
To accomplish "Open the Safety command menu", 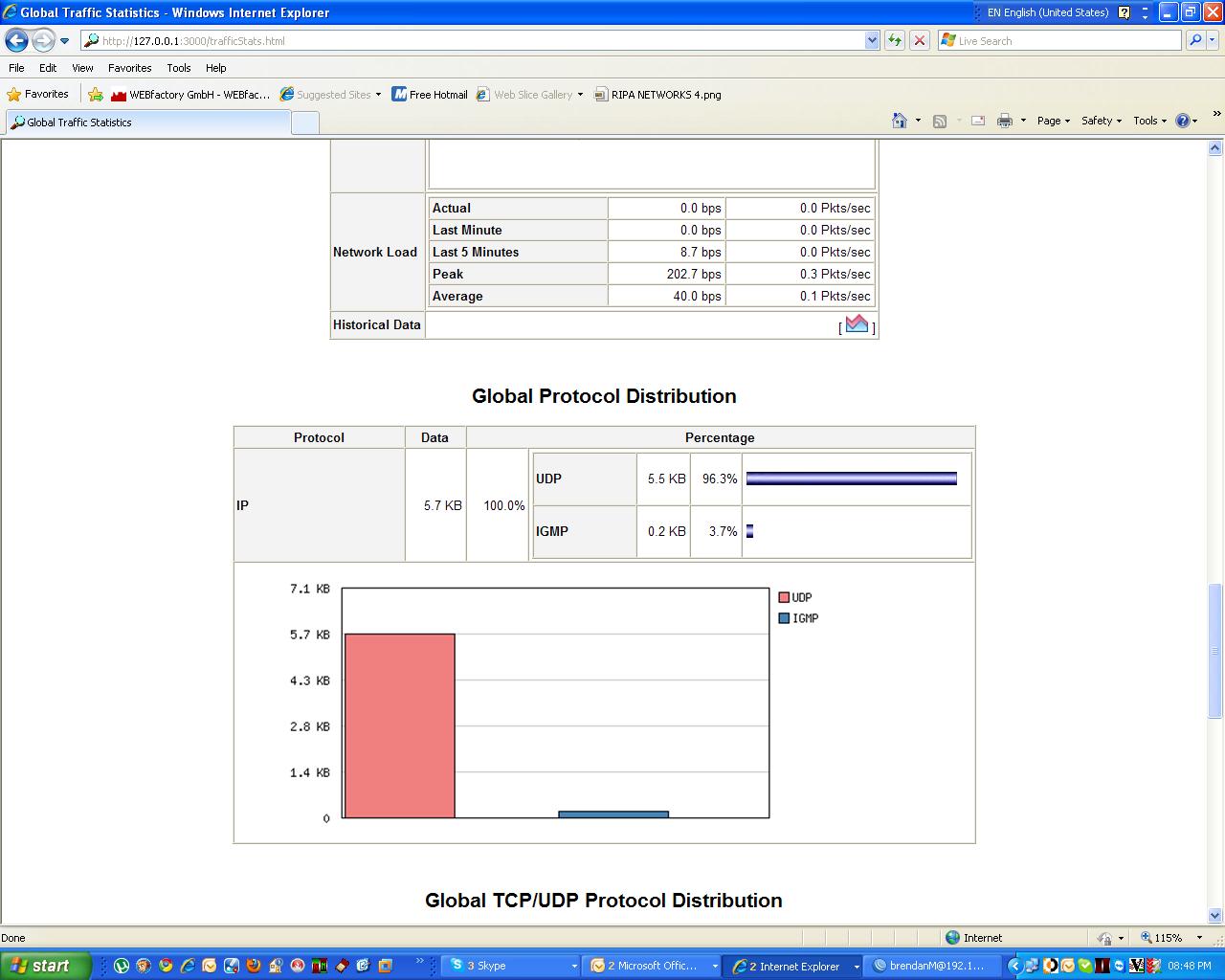I will pos(1101,121).
